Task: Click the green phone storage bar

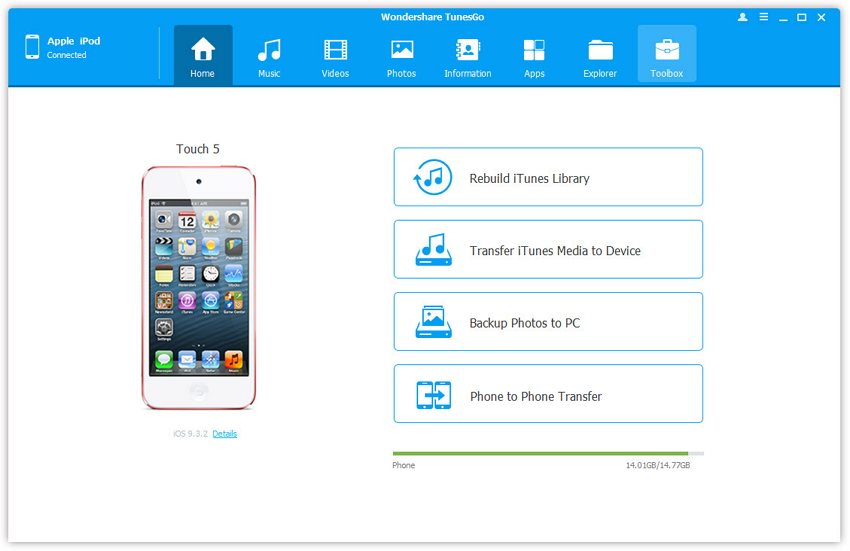Action: coord(540,453)
